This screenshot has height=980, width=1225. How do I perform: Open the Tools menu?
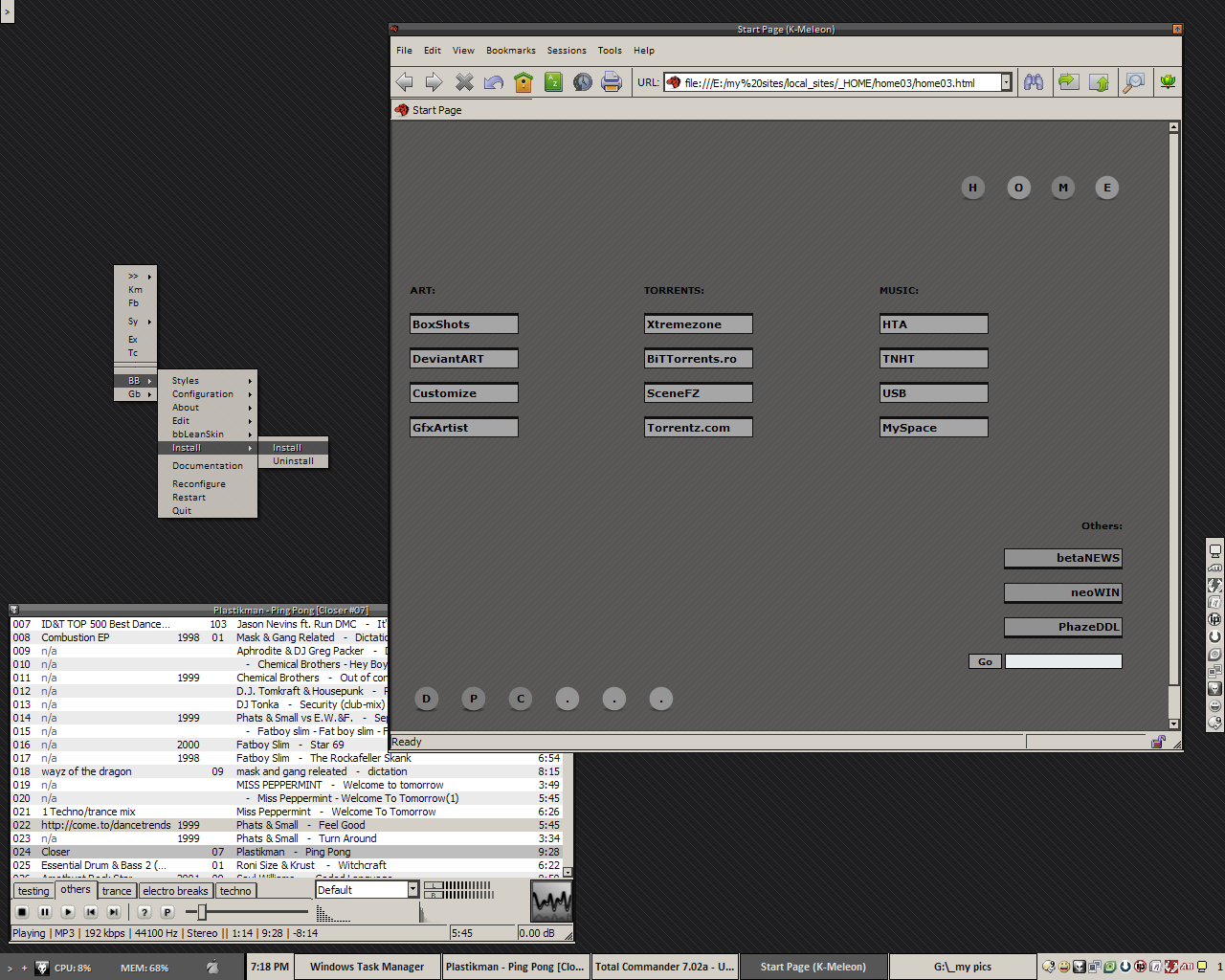point(610,51)
